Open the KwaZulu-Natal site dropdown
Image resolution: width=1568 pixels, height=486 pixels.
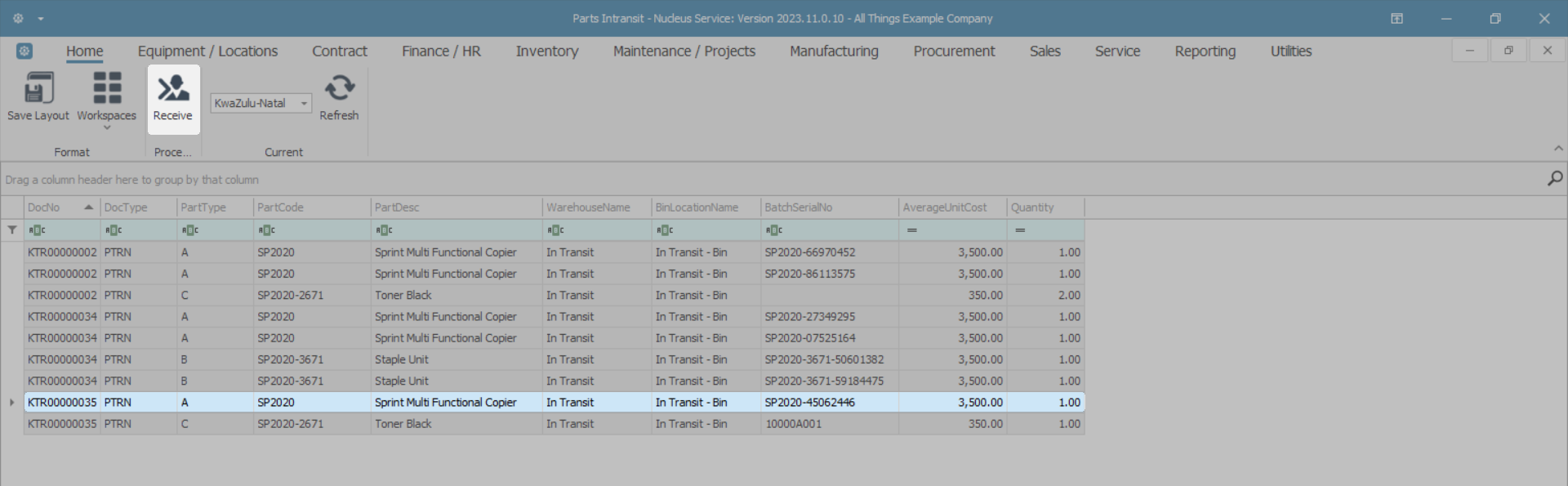click(x=304, y=103)
